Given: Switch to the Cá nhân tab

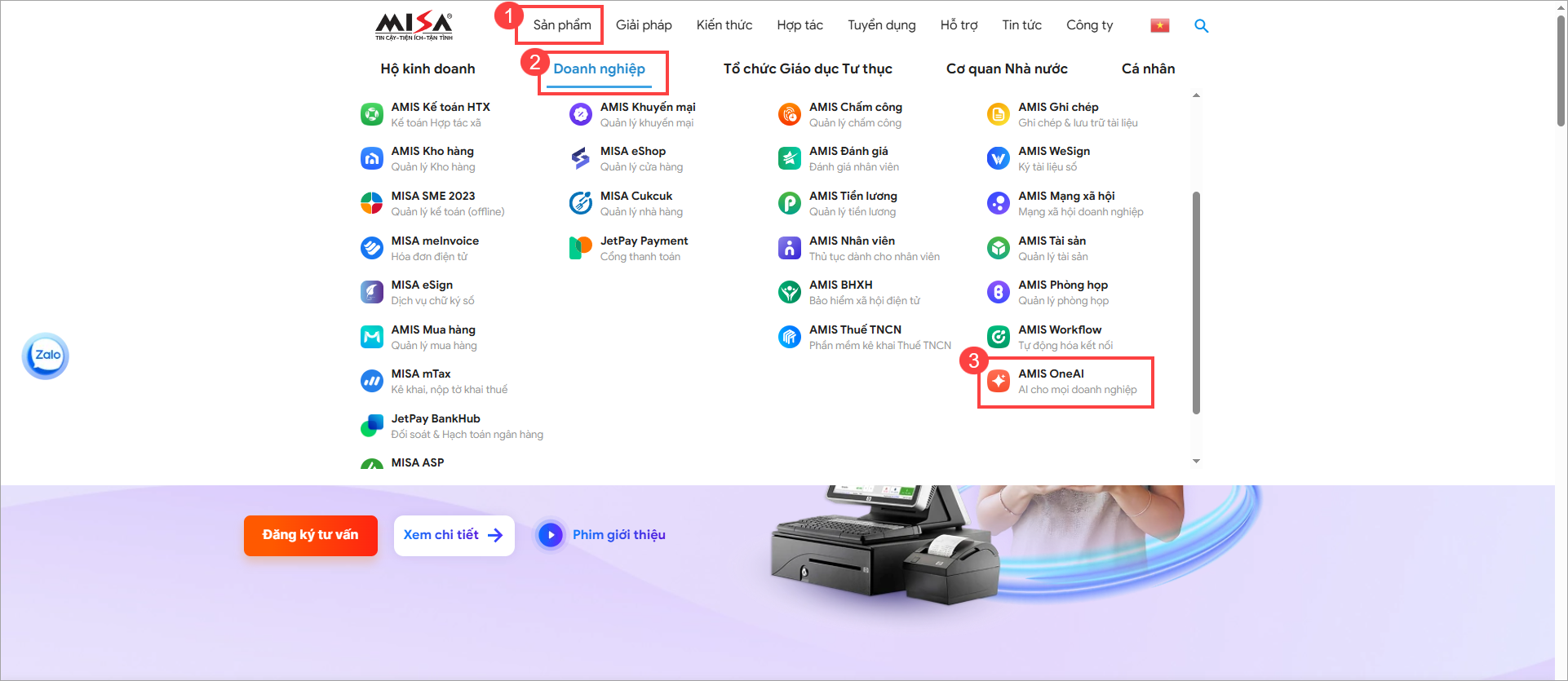Looking at the screenshot, I should [x=1148, y=69].
